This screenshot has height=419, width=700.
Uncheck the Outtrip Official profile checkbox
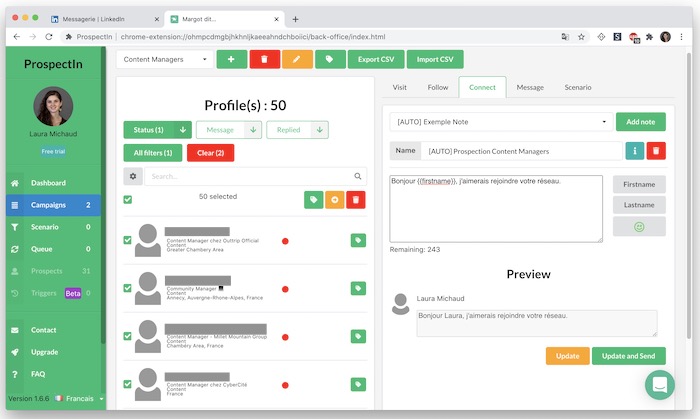coord(128,240)
